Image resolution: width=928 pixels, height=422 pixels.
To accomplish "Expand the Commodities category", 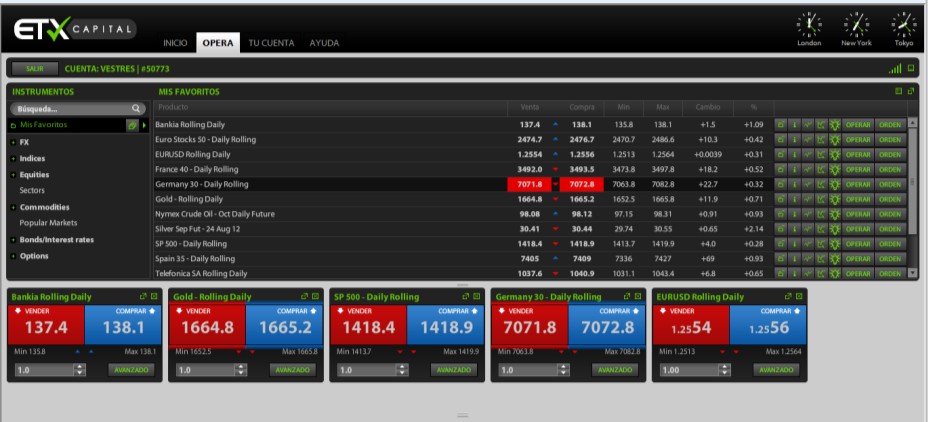I will (13, 207).
